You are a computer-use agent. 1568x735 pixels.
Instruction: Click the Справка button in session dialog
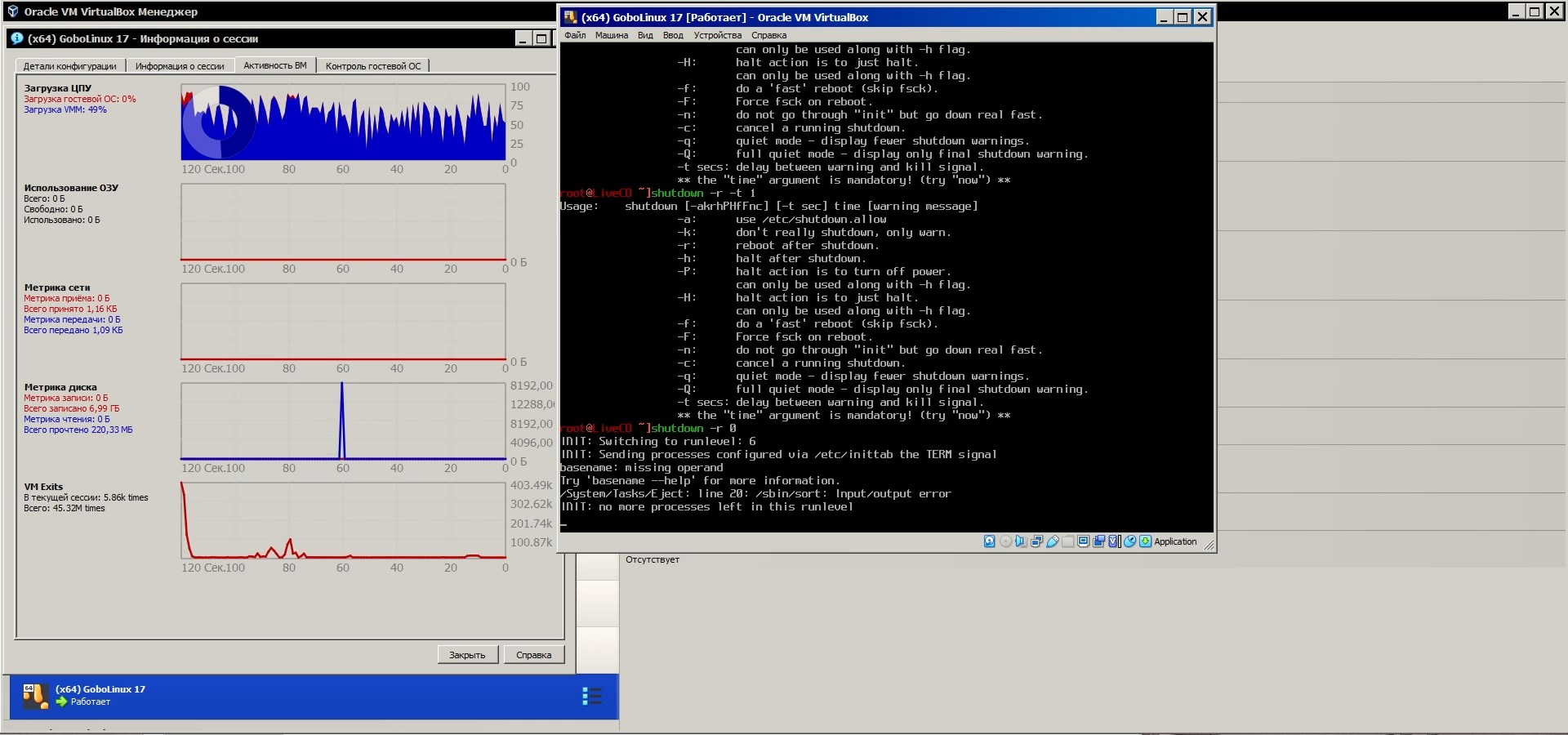tap(533, 655)
